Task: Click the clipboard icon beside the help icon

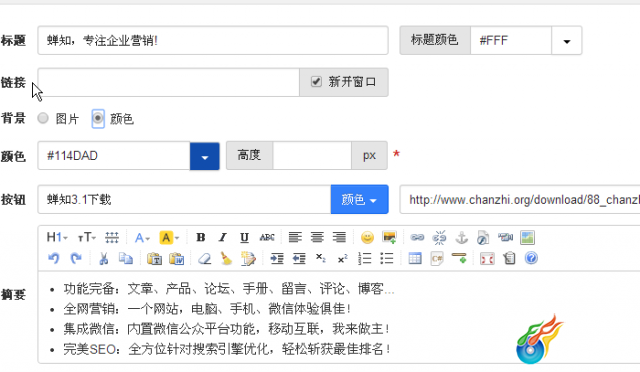Action: 509,258
